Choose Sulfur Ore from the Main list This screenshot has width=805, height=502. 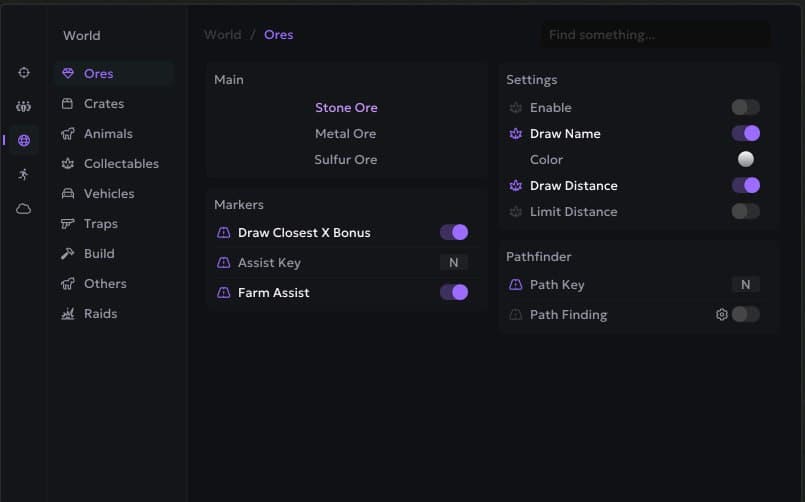(x=345, y=160)
